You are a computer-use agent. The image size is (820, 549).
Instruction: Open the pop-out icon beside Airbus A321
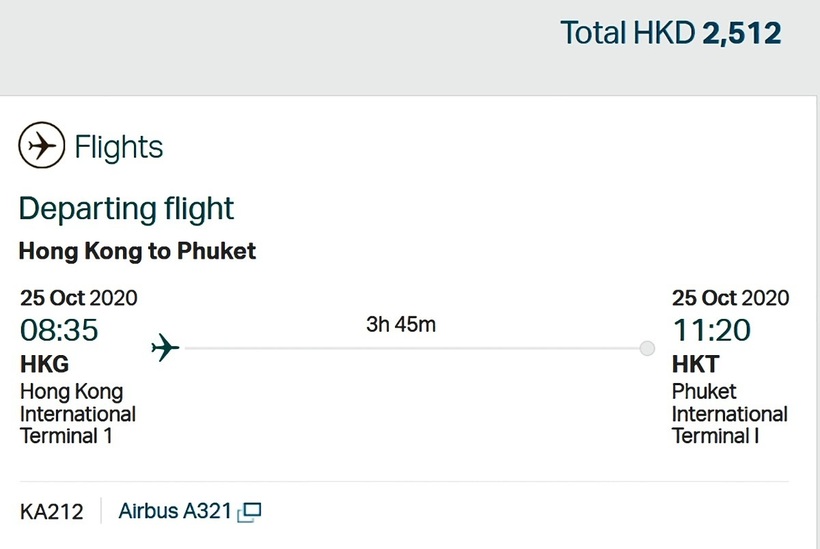coord(250,512)
